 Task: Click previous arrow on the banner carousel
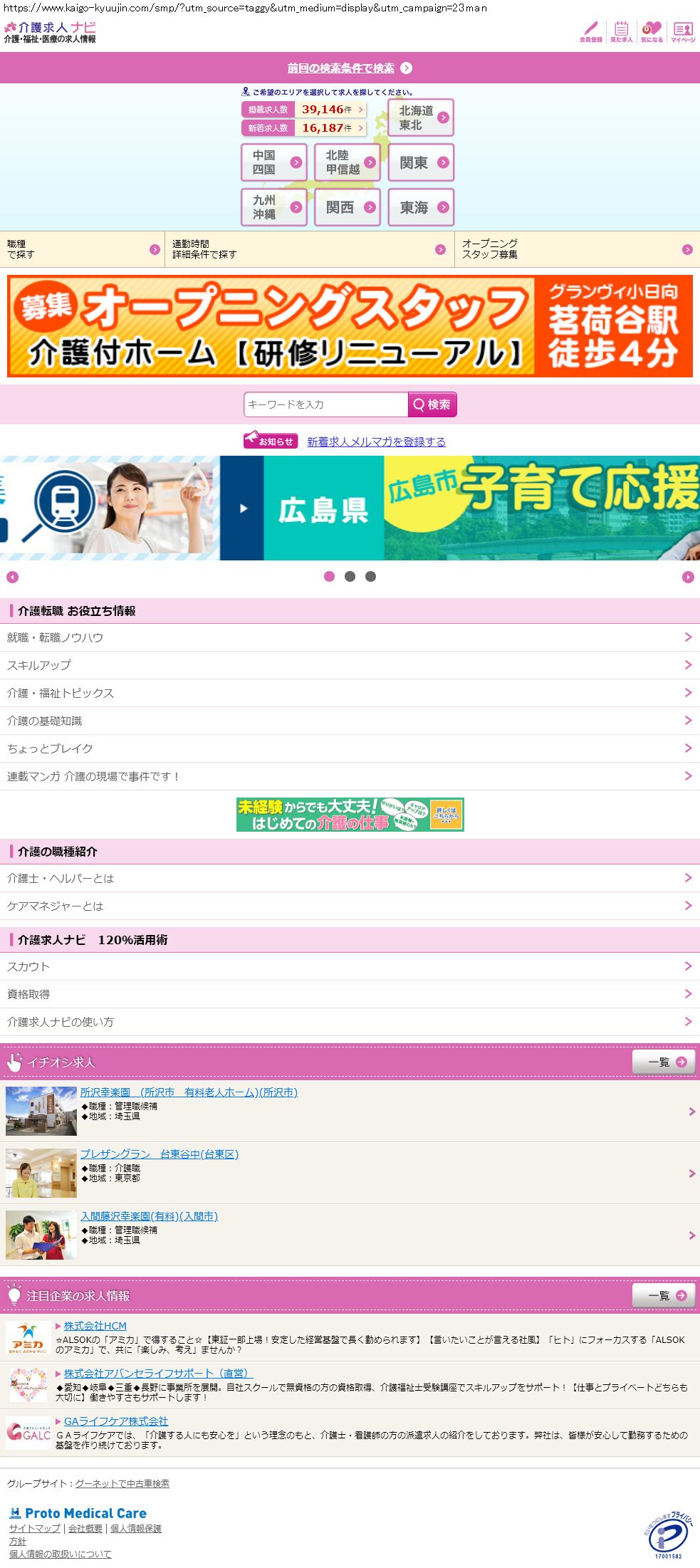coord(12,577)
